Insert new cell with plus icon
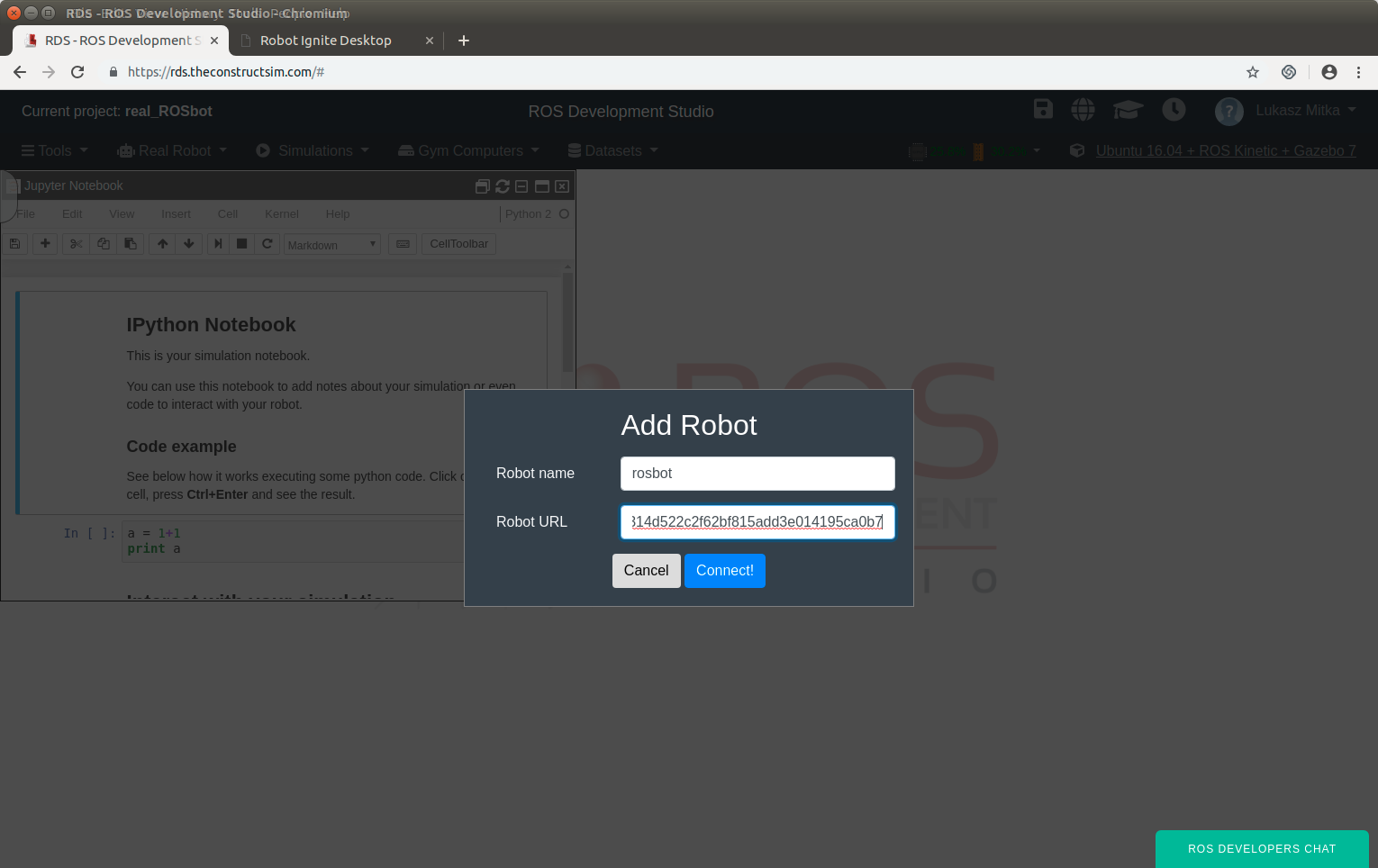 [45, 244]
